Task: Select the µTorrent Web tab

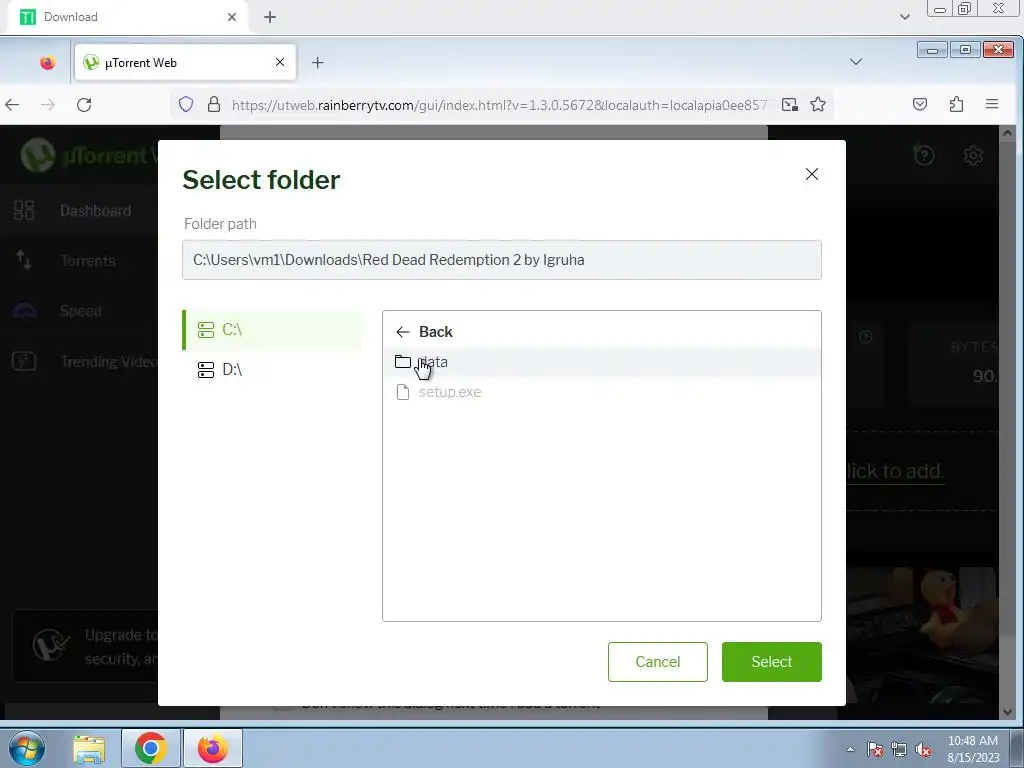Action: pyautogui.click(x=185, y=63)
